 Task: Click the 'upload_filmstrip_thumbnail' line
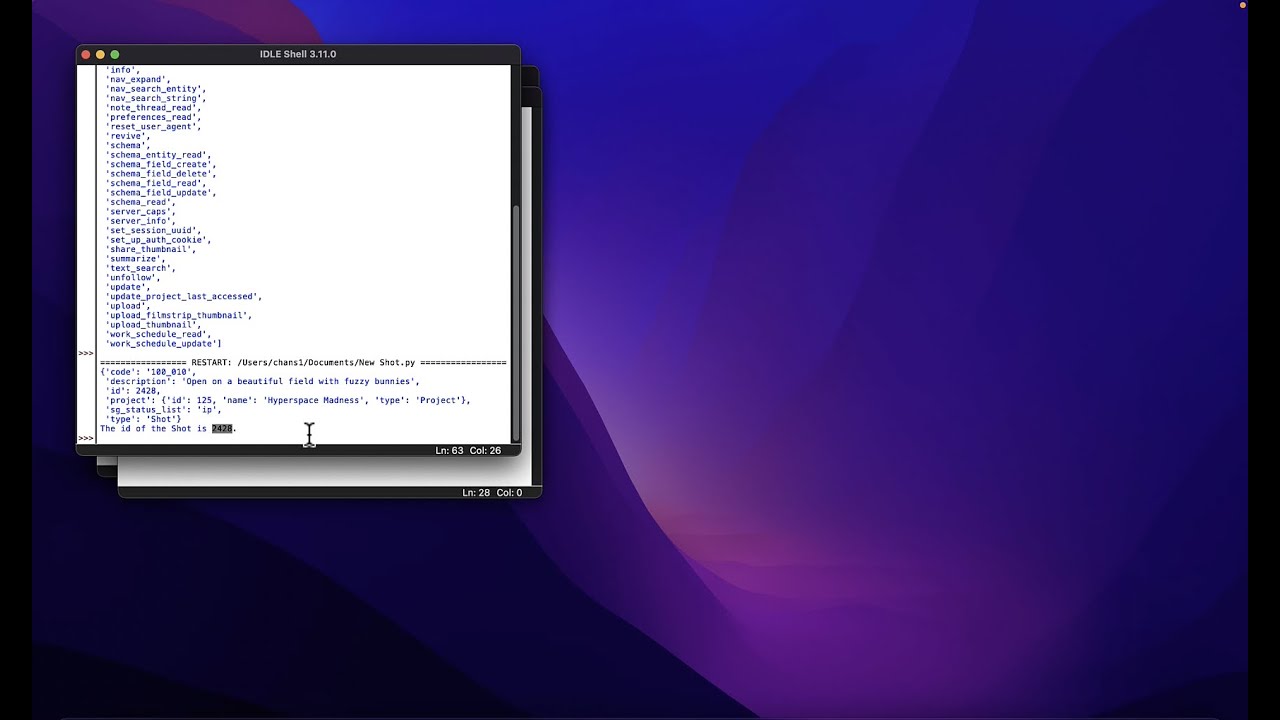[179, 315]
